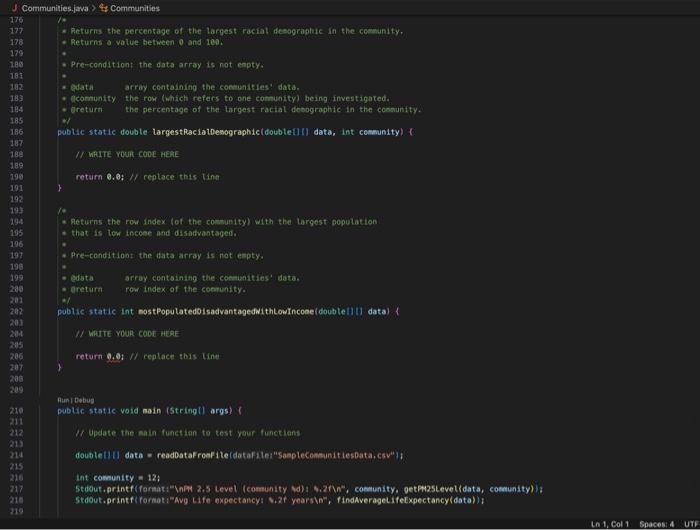Click '// WRITE YOUR CODE HERE' on line 188
The width and height of the screenshot is (700, 530).
[127, 154]
